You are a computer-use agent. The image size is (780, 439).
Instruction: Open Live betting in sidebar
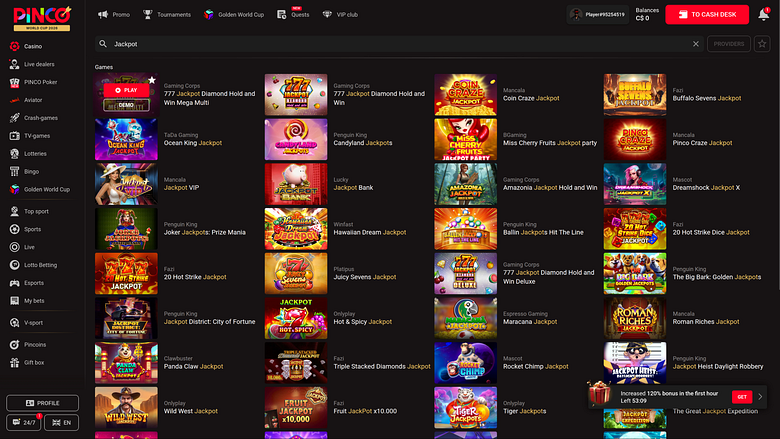click(x=22, y=247)
